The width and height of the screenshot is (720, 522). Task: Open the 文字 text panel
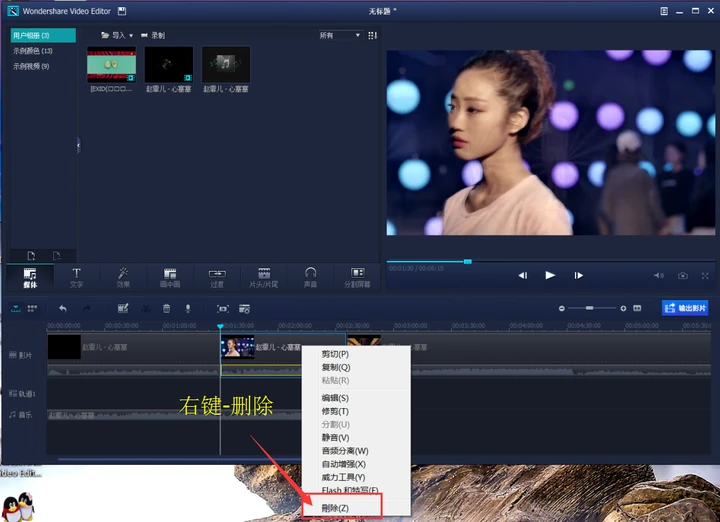76,277
